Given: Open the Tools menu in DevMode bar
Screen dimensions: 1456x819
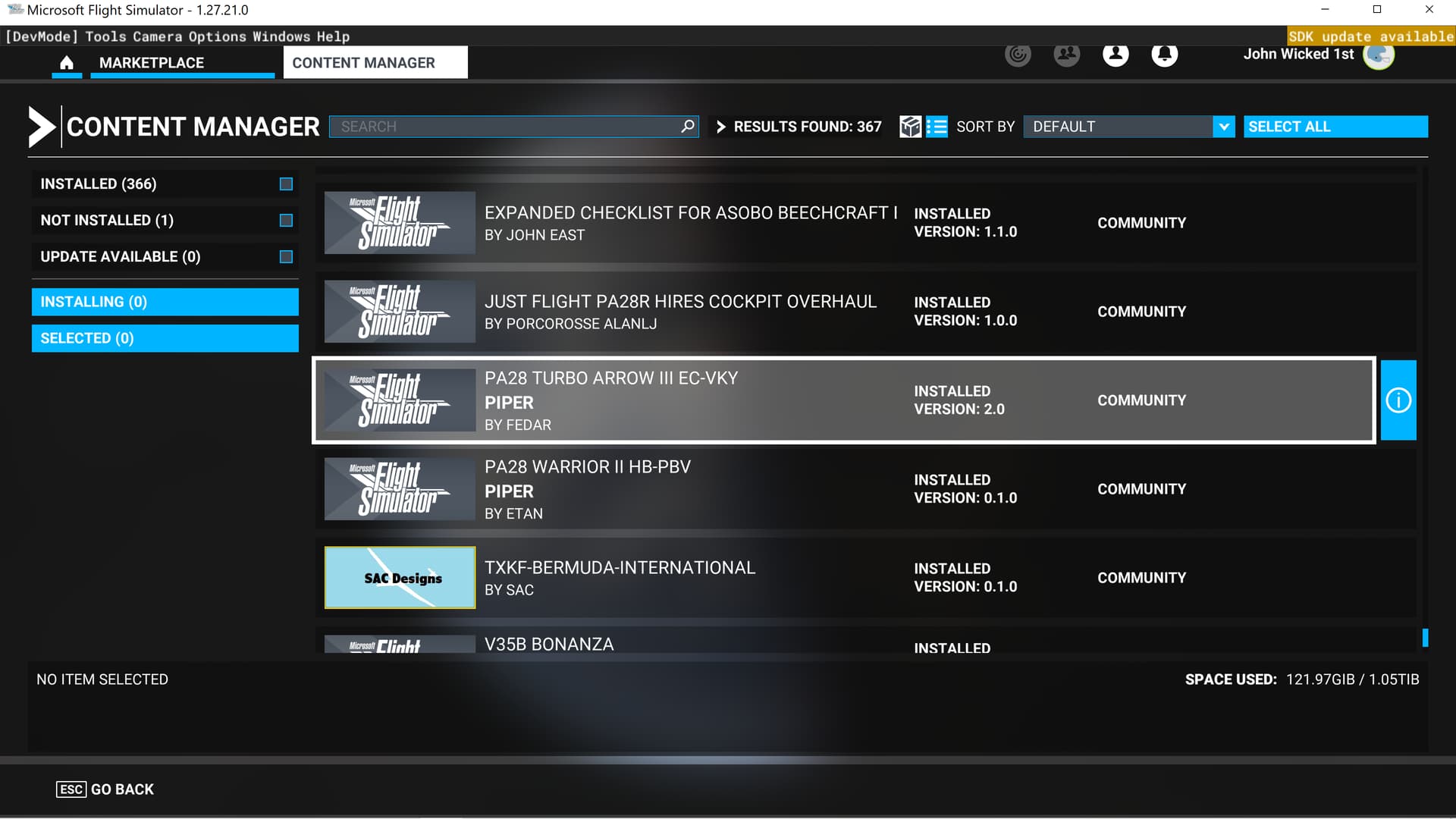Looking at the screenshot, I should [105, 36].
